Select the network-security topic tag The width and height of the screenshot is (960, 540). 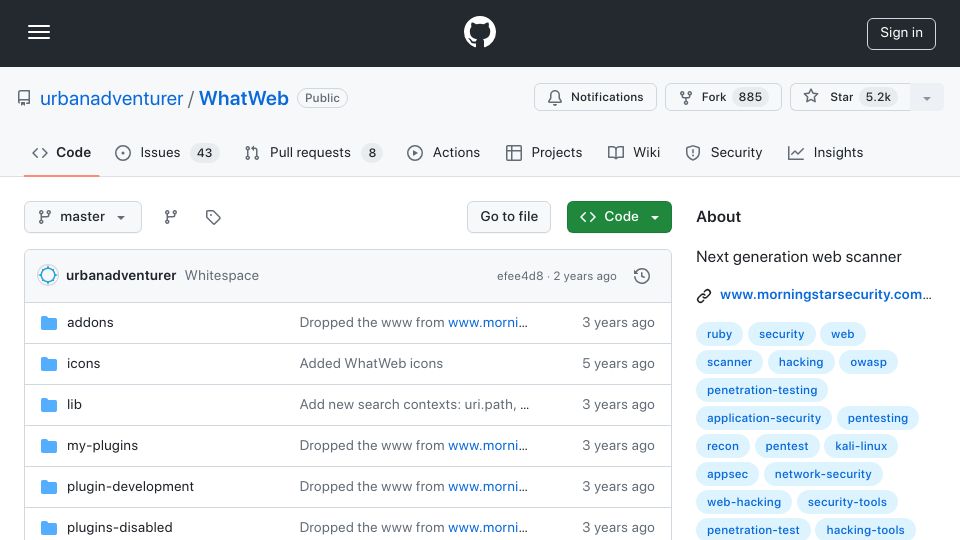click(x=823, y=474)
